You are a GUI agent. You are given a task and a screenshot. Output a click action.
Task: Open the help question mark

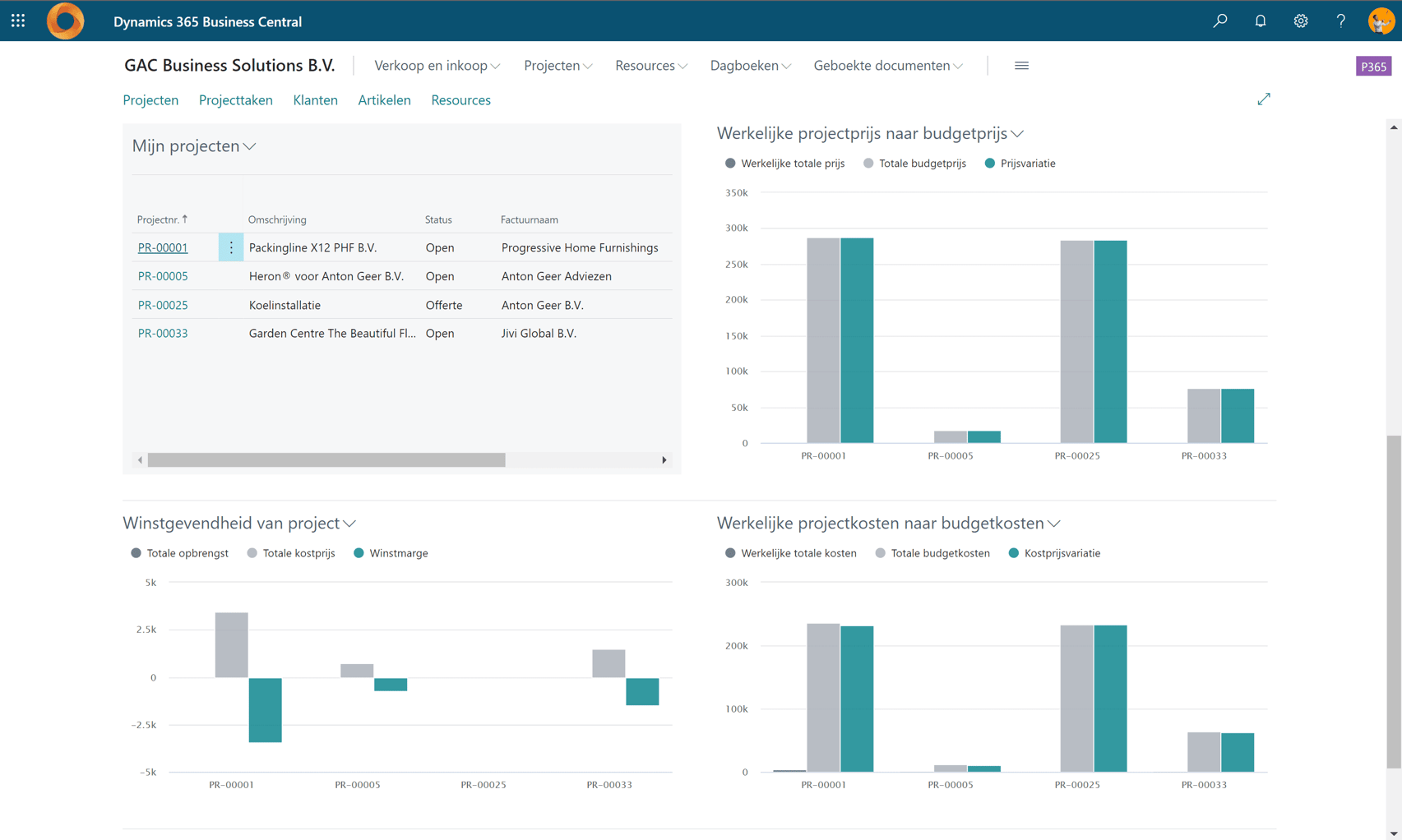1341,21
